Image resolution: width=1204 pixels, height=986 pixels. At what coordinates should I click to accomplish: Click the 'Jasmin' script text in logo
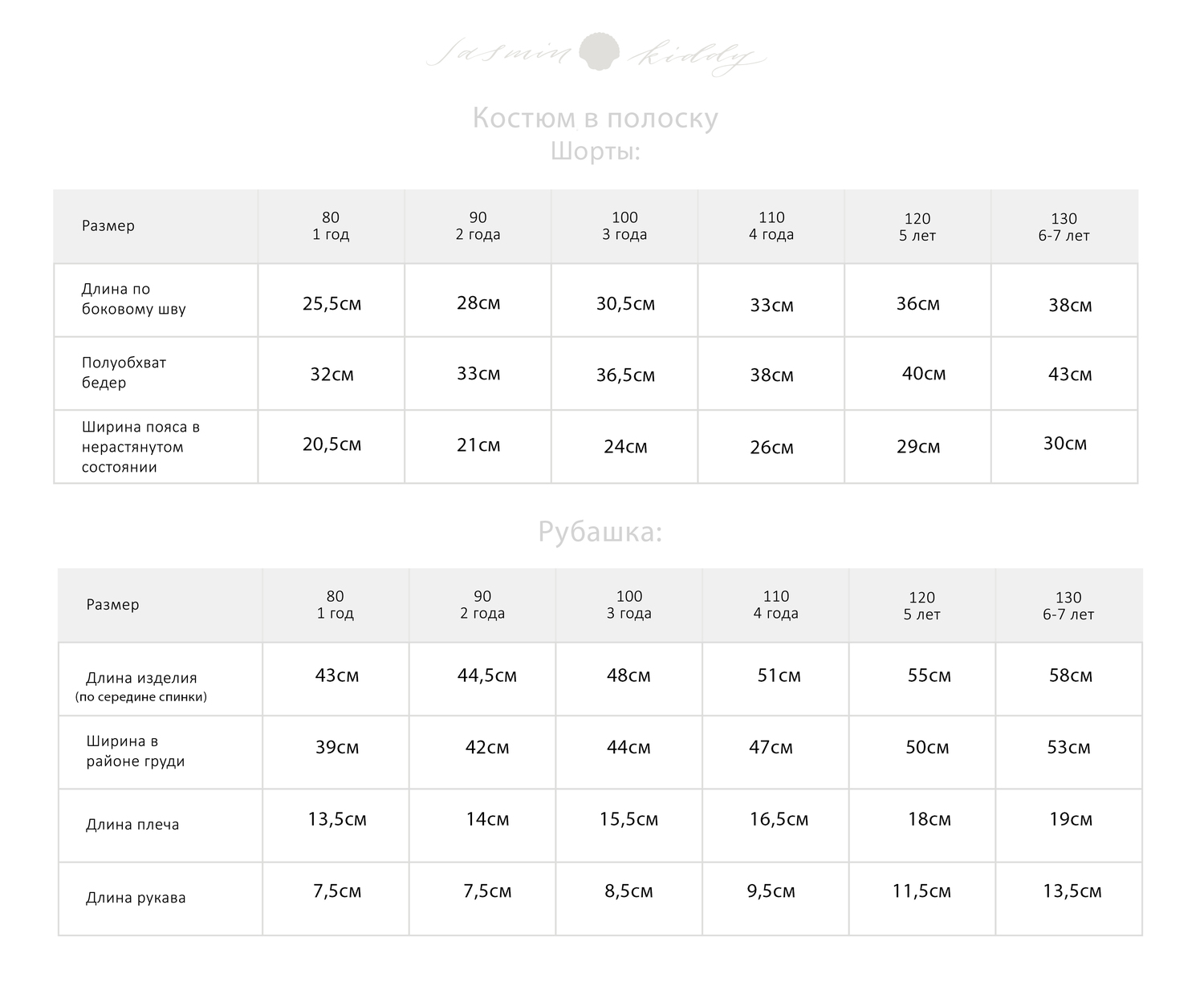coord(498,55)
